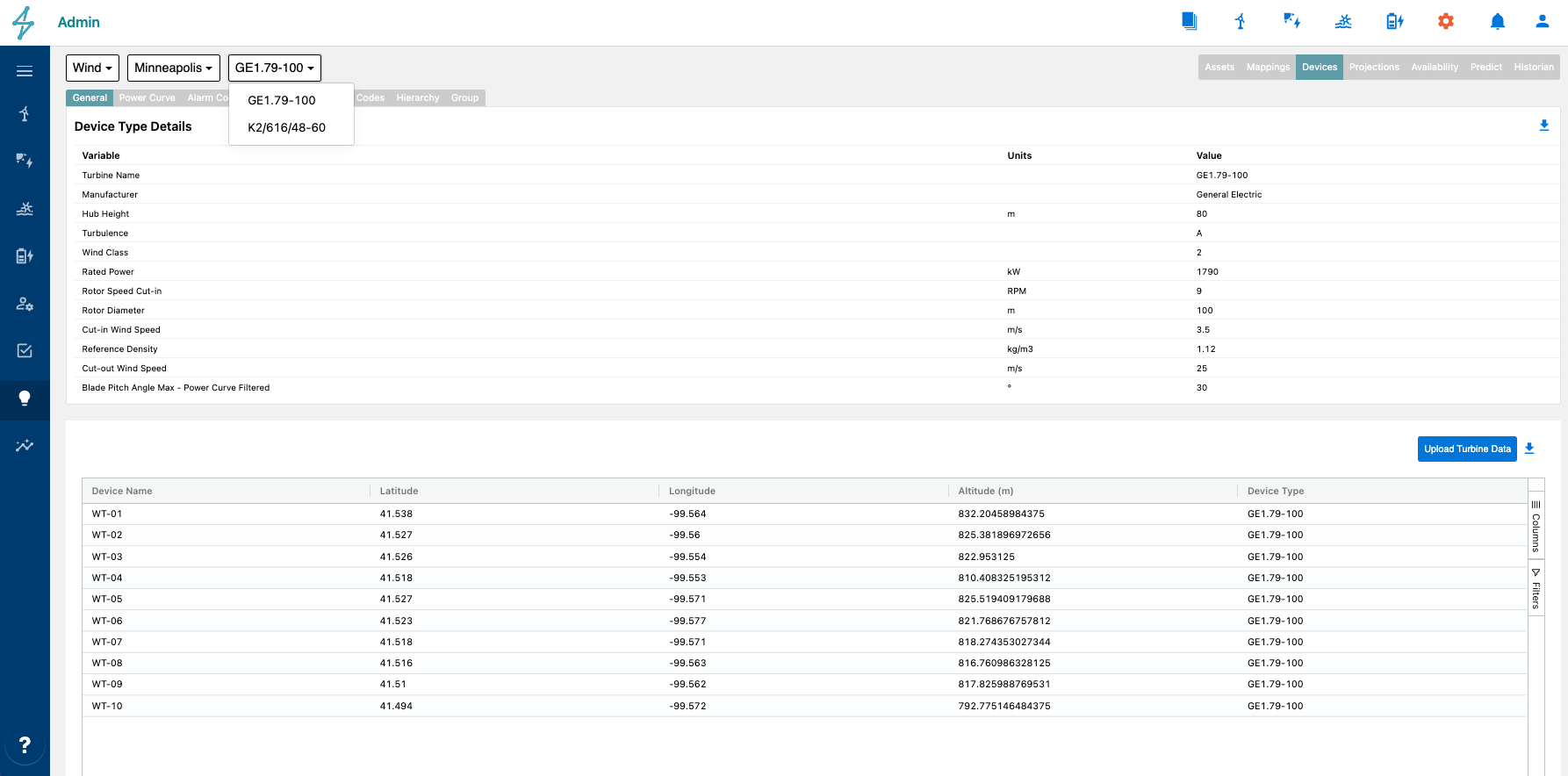Click the wind turbine icon in header
This screenshot has width=1568, height=776.
tap(1241, 21)
